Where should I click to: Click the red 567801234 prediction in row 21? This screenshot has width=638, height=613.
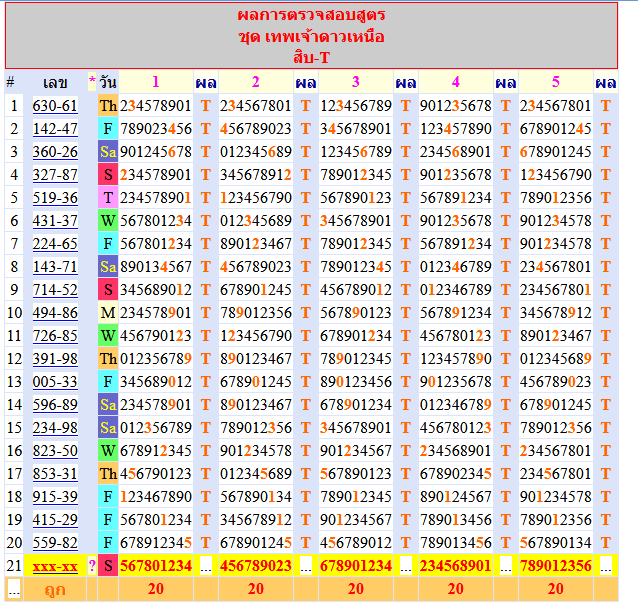pos(155,566)
